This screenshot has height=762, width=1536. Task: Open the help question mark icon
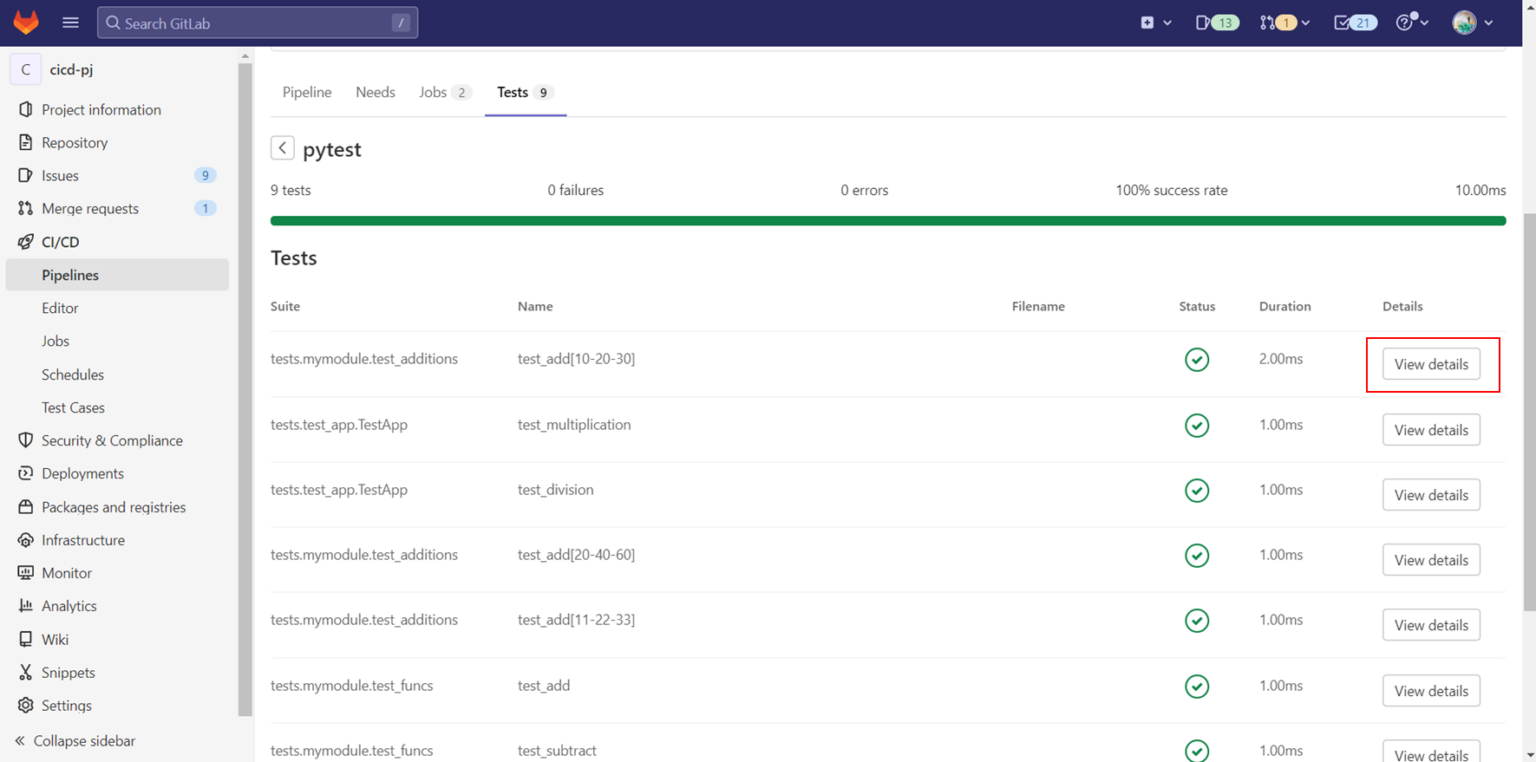[x=1406, y=21]
